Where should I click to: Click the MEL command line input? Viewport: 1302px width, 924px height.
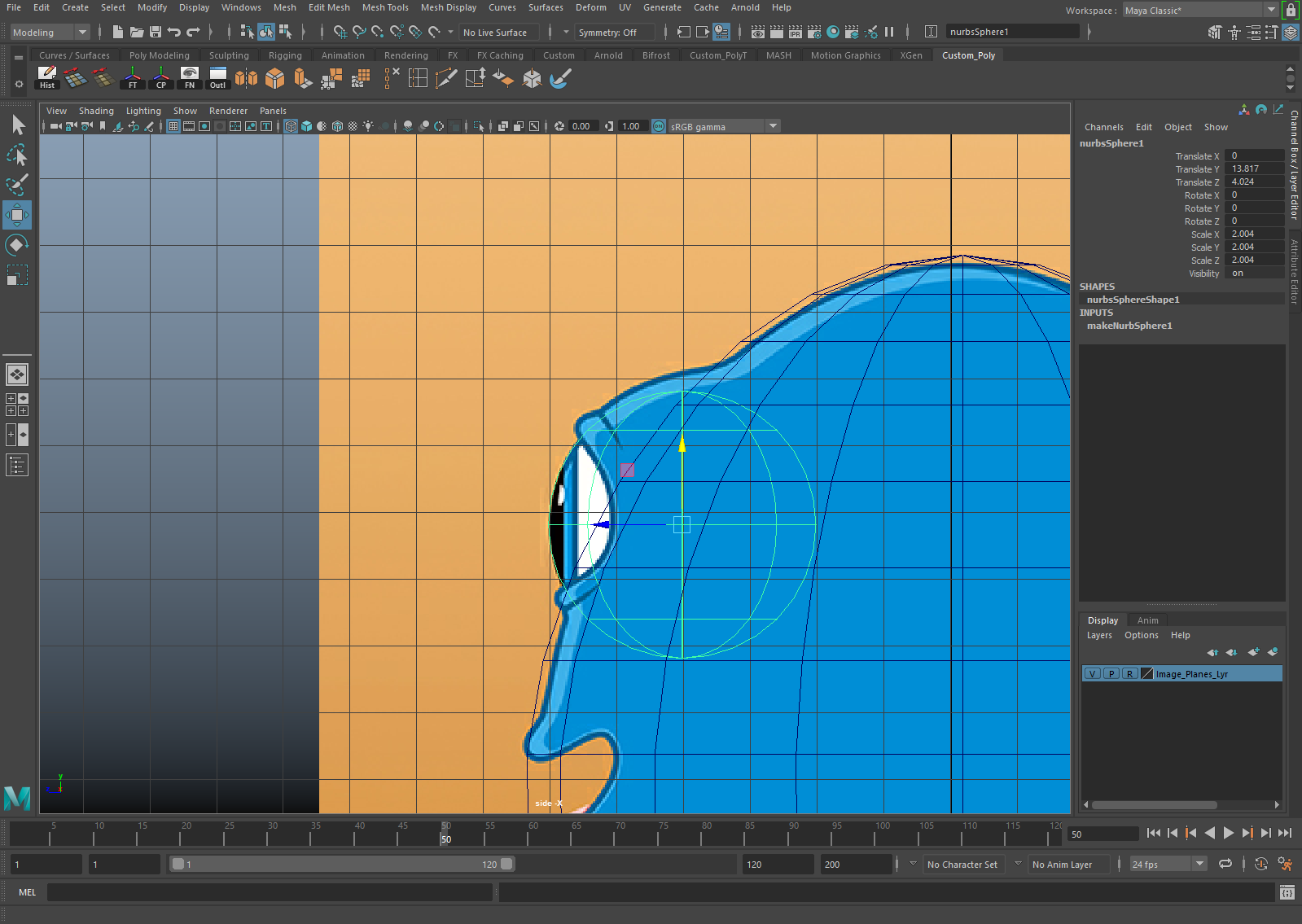270,892
